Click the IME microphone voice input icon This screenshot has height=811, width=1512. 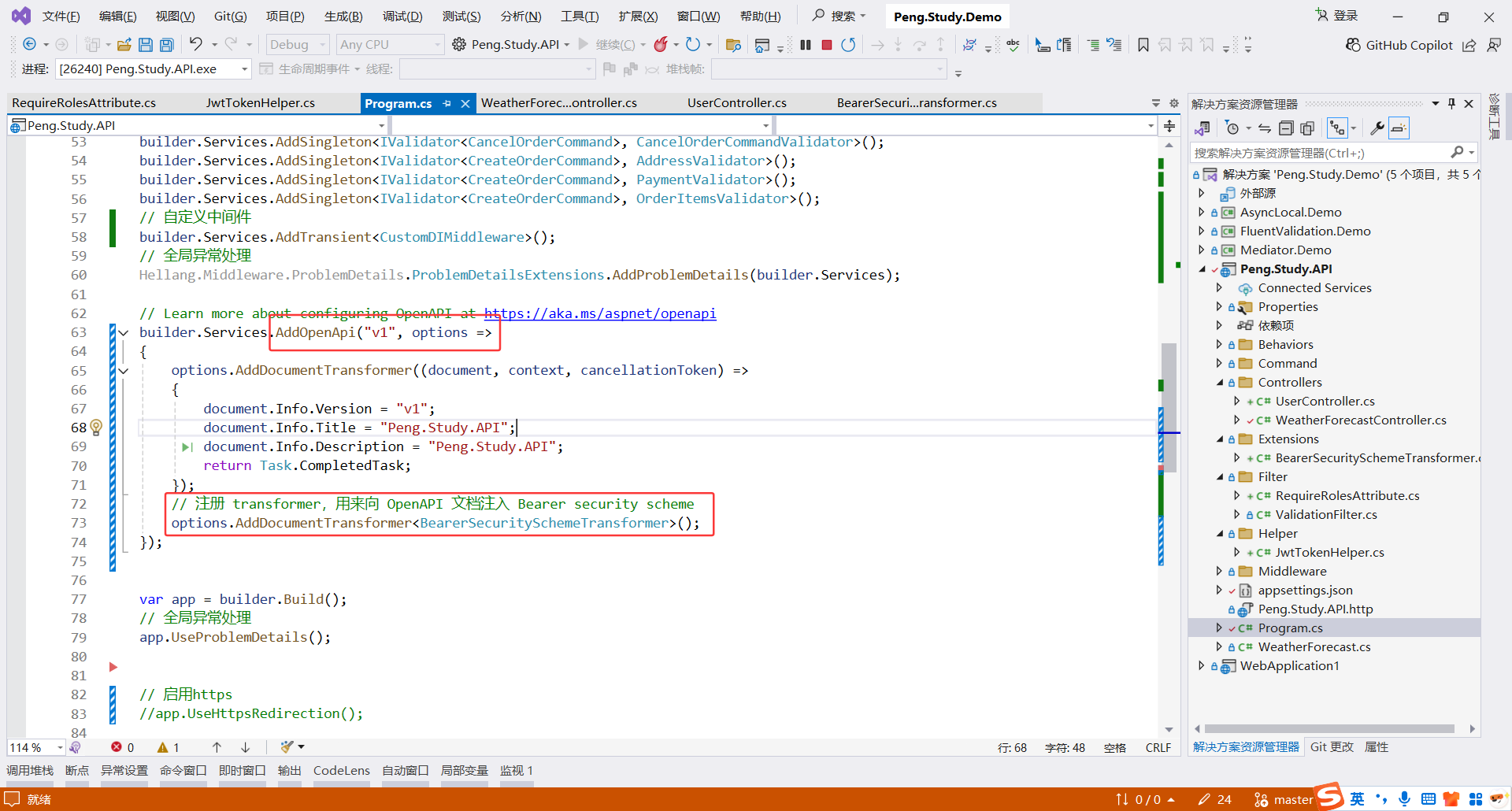coord(1404,799)
